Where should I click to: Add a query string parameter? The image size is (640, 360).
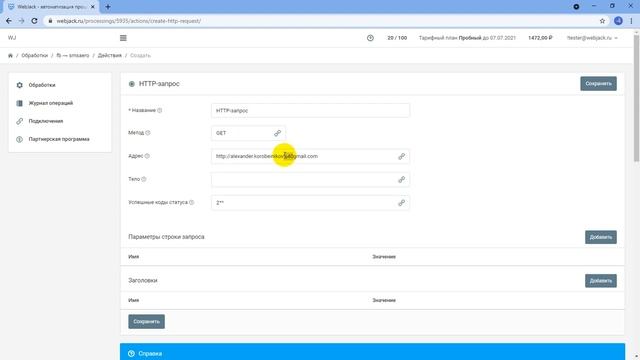pos(601,237)
